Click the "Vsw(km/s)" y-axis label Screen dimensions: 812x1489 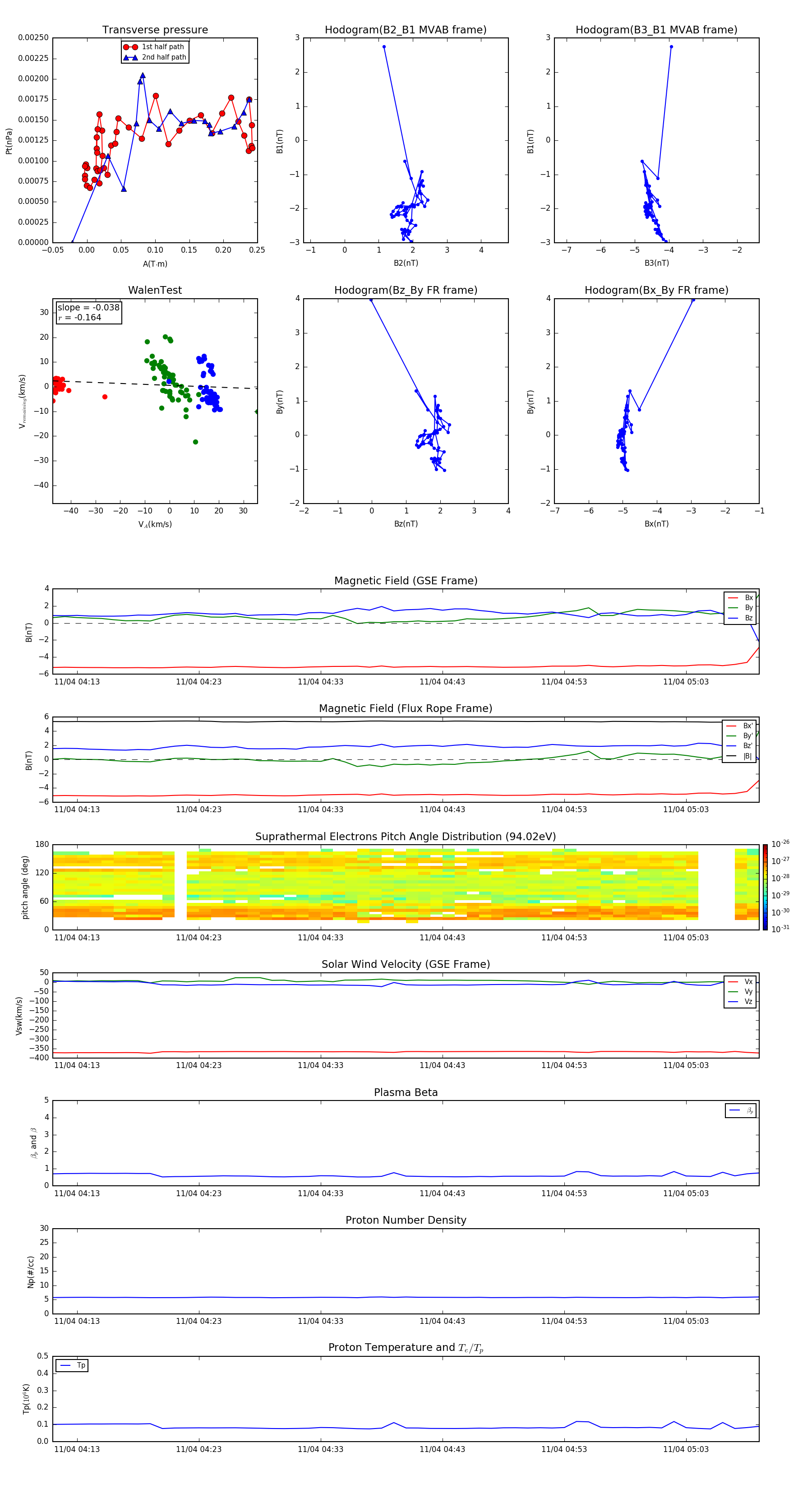point(18,1016)
